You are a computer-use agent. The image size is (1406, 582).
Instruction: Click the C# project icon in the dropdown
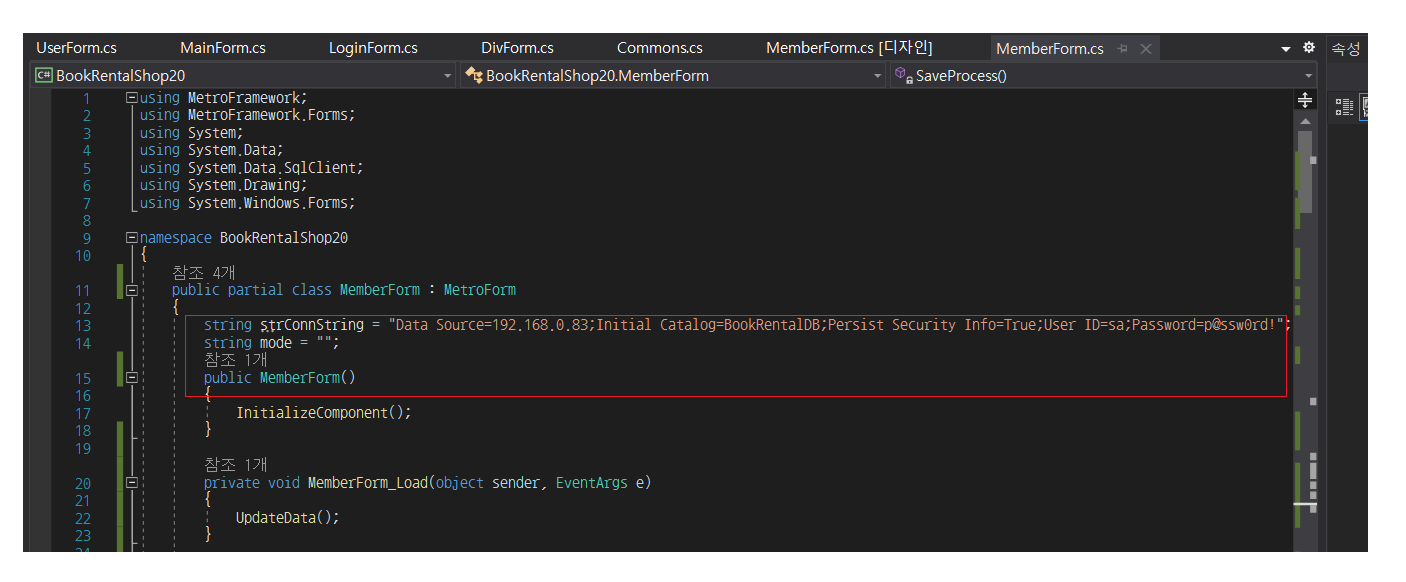click(44, 75)
